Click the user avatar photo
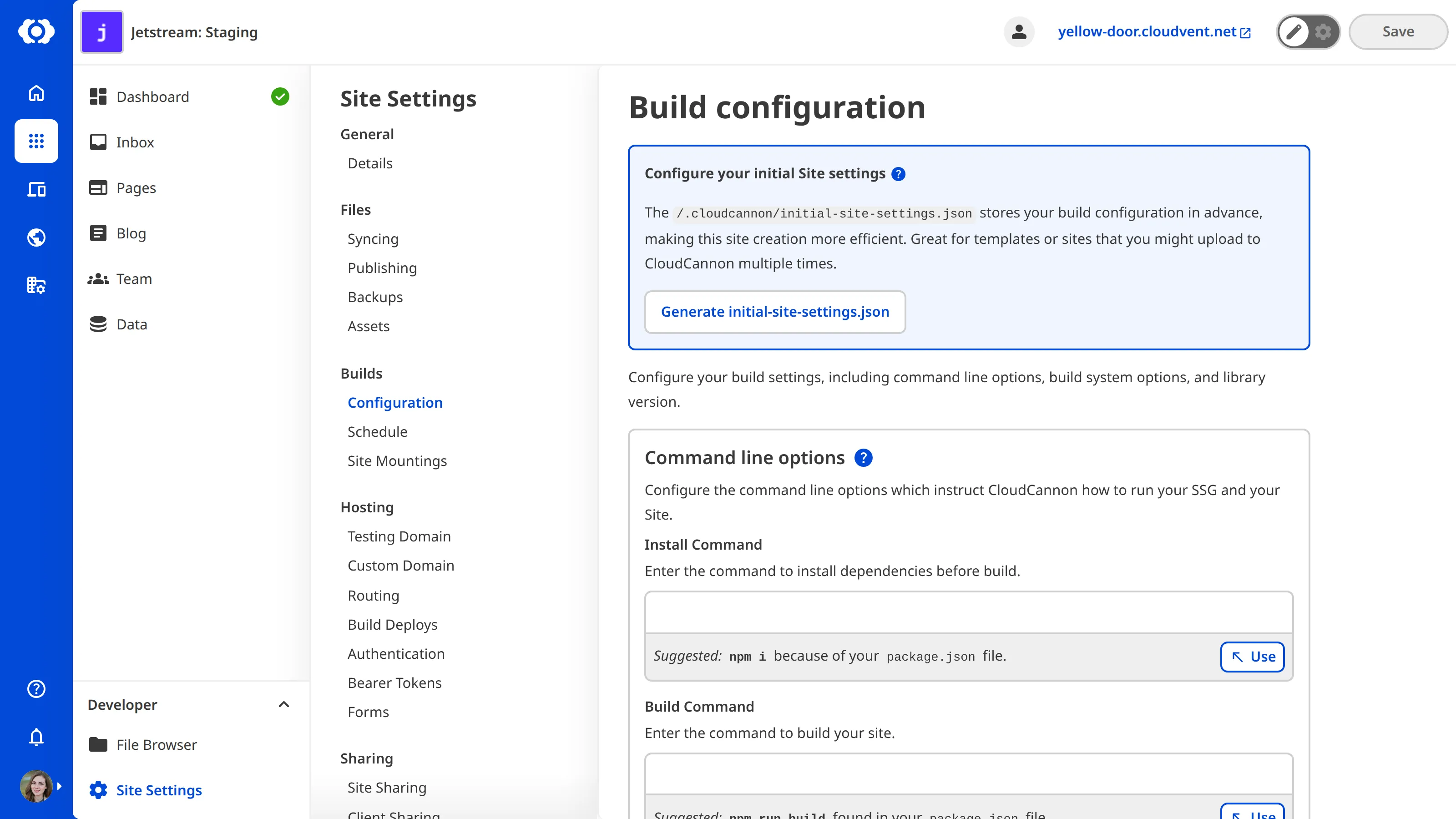This screenshot has width=1456, height=819. (x=36, y=786)
